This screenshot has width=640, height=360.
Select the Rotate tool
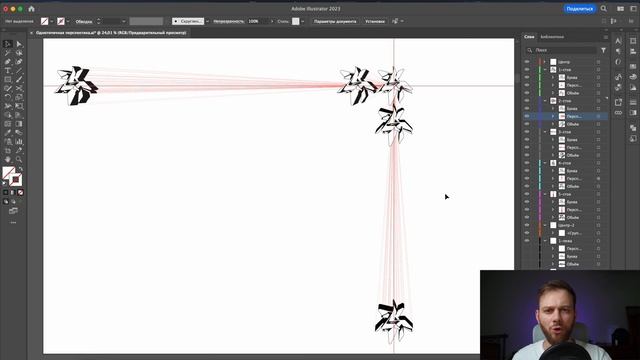coord(8,97)
